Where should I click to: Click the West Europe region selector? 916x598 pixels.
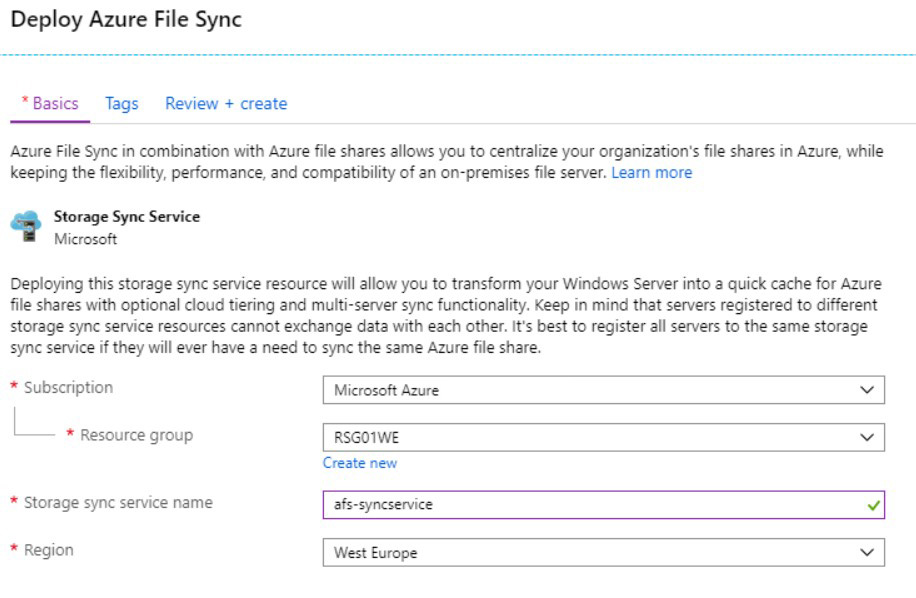pyautogui.click(x=603, y=552)
